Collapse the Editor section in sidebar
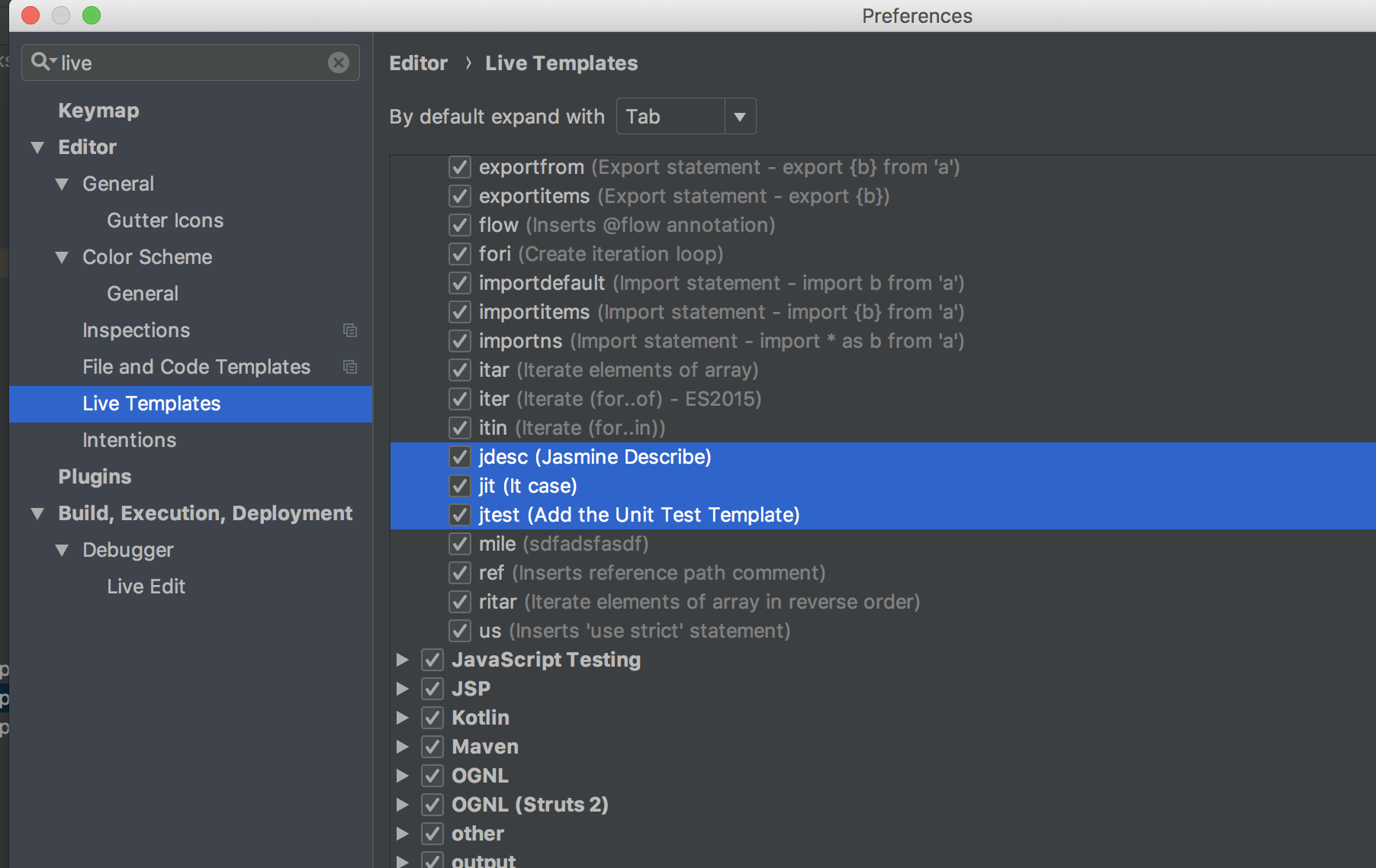 point(37,147)
